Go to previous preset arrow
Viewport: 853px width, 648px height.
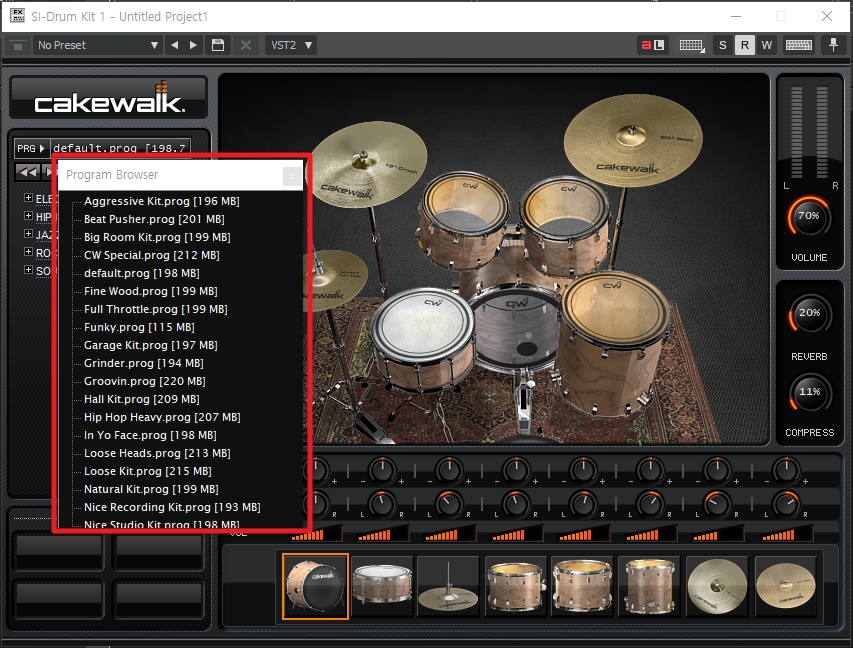point(175,45)
